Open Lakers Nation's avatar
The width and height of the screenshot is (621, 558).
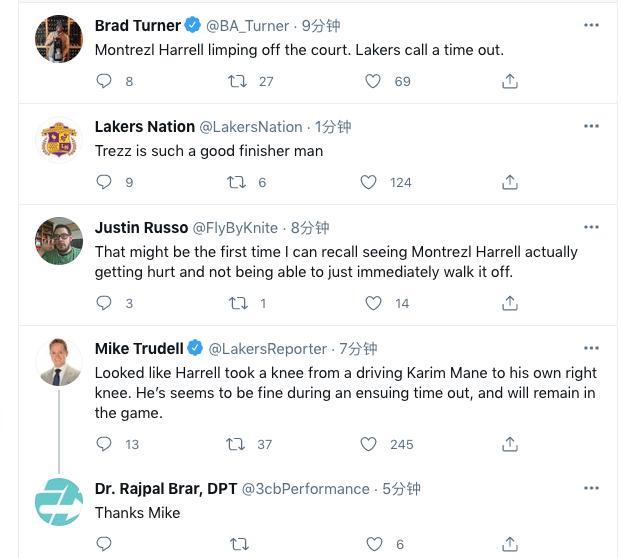tap(59, 139)
